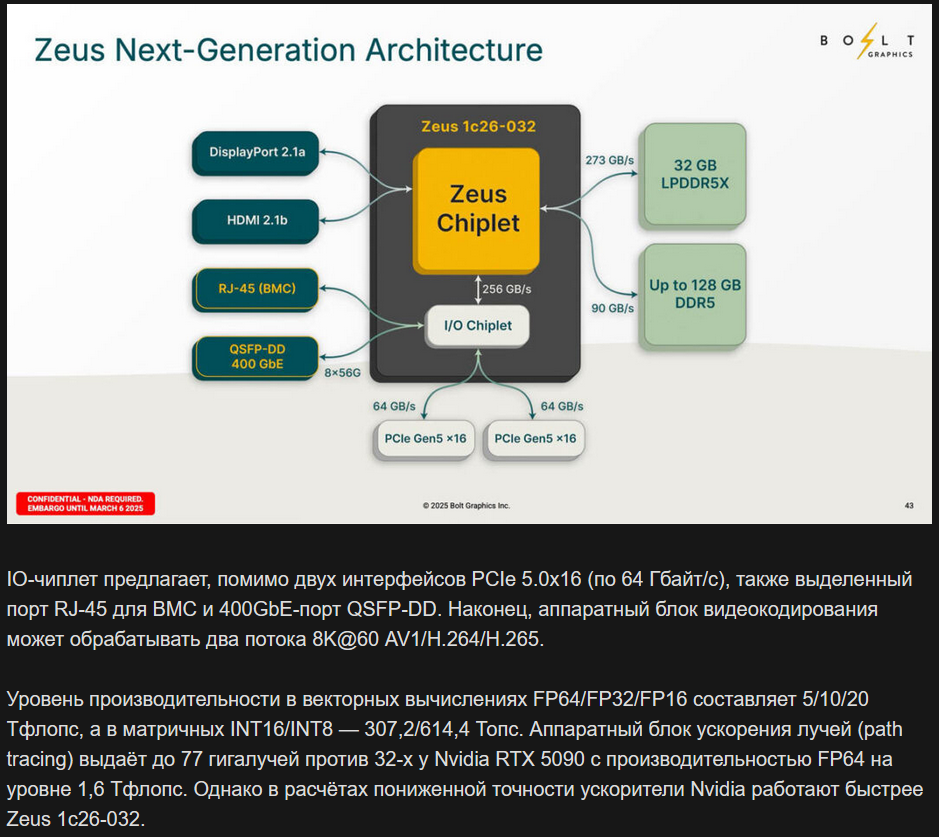The height and width of the screenshot is (837, 939).
Task: Click the '© 2025 Bolt Graphics Inc.' footer
Action: (x=467, y=506)
